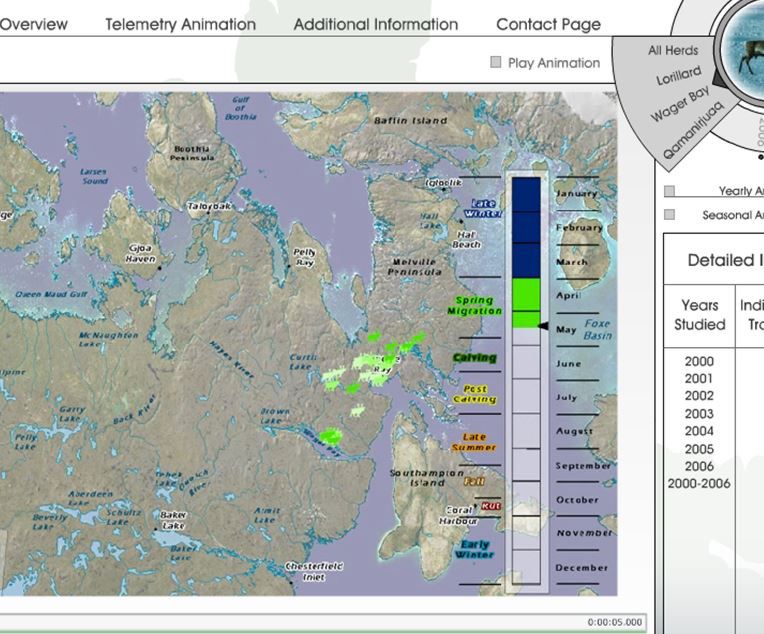Click the Coral Harbour map label

point(458,516)
